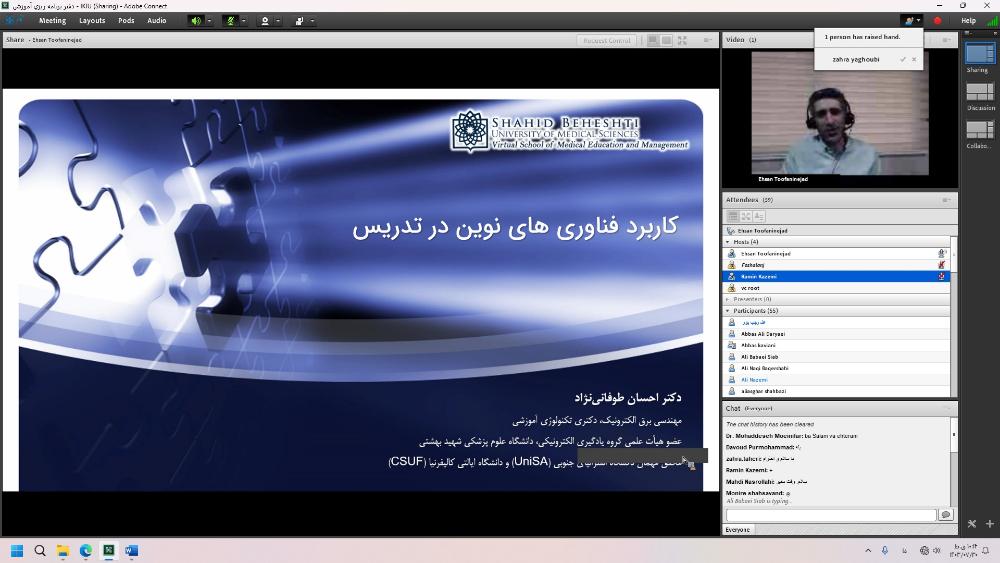Open the Meeting menu

click(x=52, y=20)
